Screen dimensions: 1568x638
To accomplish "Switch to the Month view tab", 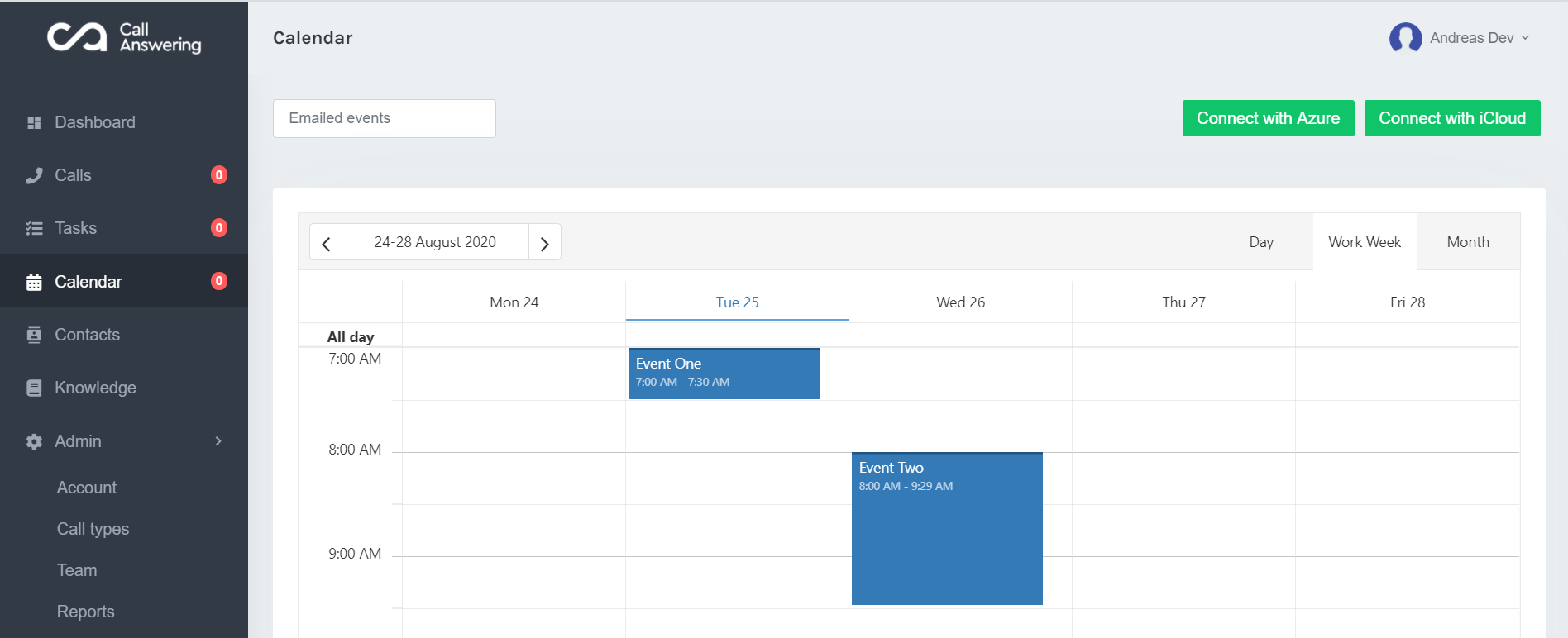I will (x=1468, y=242).
